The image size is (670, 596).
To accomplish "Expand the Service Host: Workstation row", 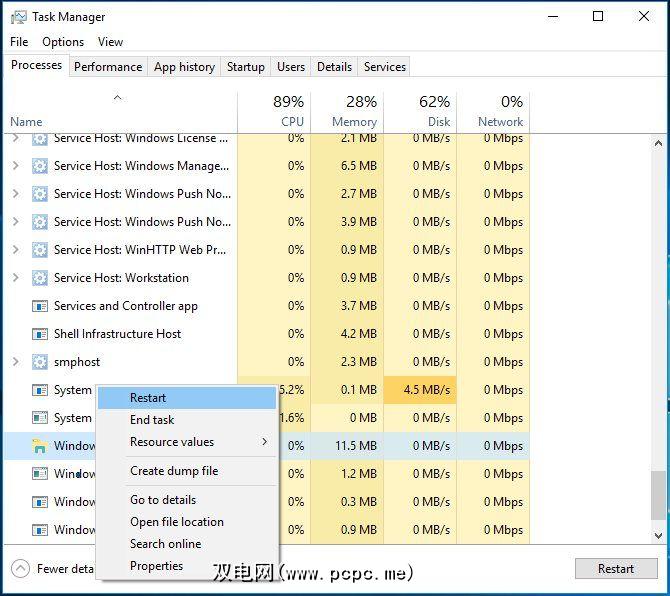I will (x=16, y=278).
